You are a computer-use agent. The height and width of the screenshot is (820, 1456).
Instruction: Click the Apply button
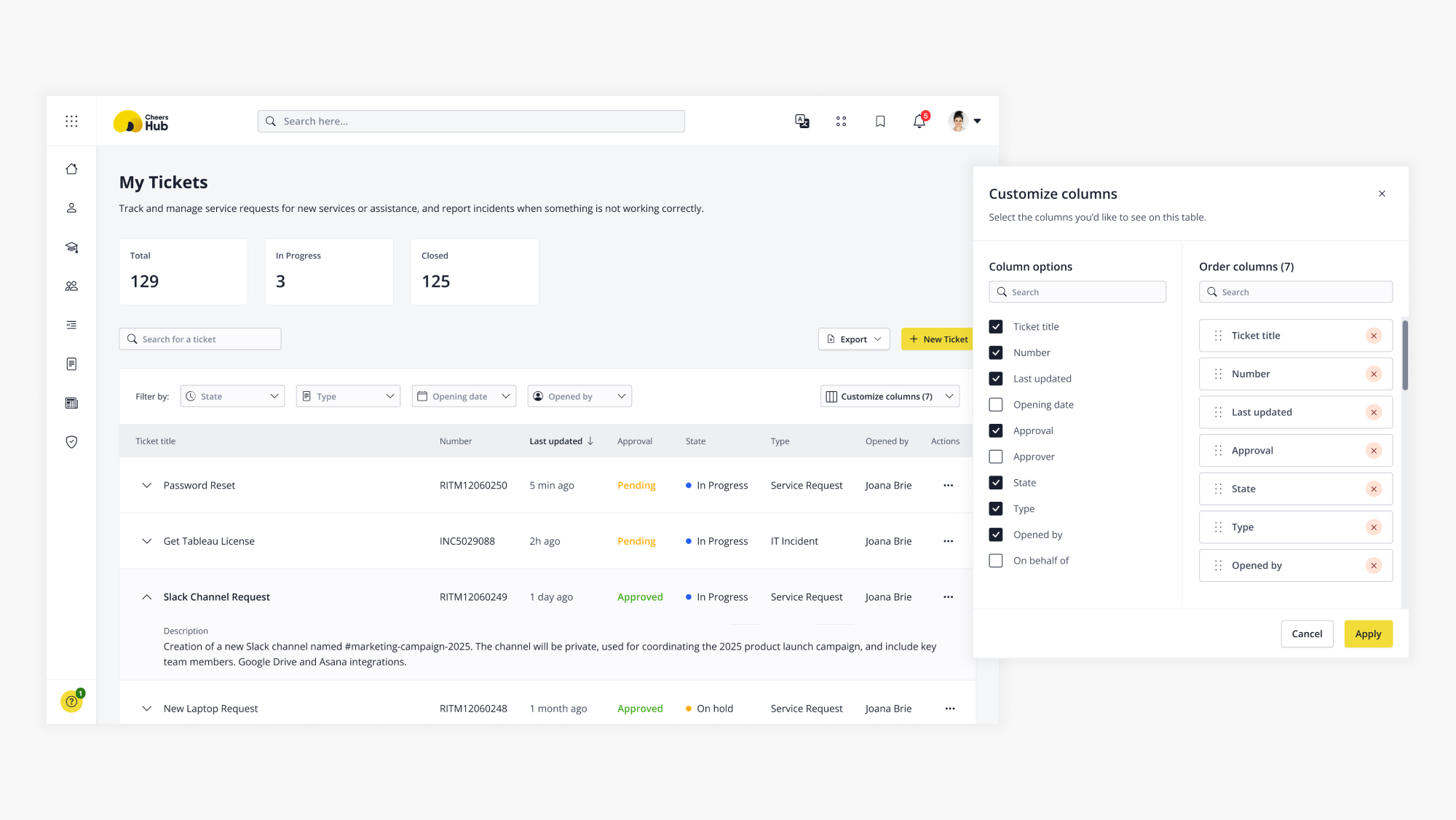[1367, 634]
